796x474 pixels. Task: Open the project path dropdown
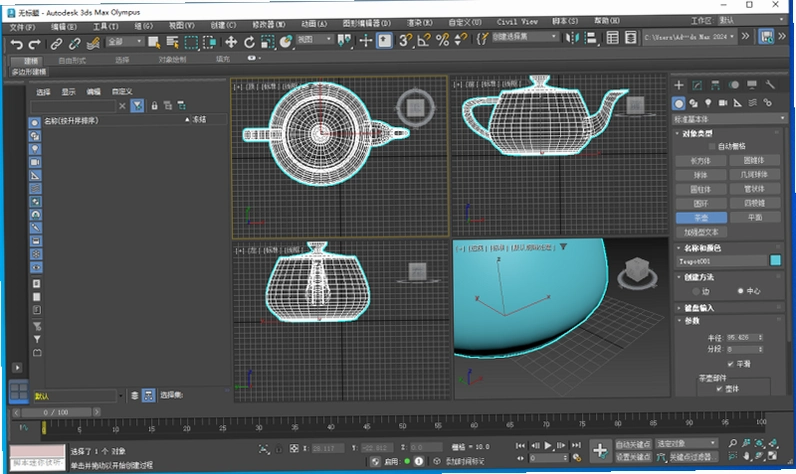689,37
